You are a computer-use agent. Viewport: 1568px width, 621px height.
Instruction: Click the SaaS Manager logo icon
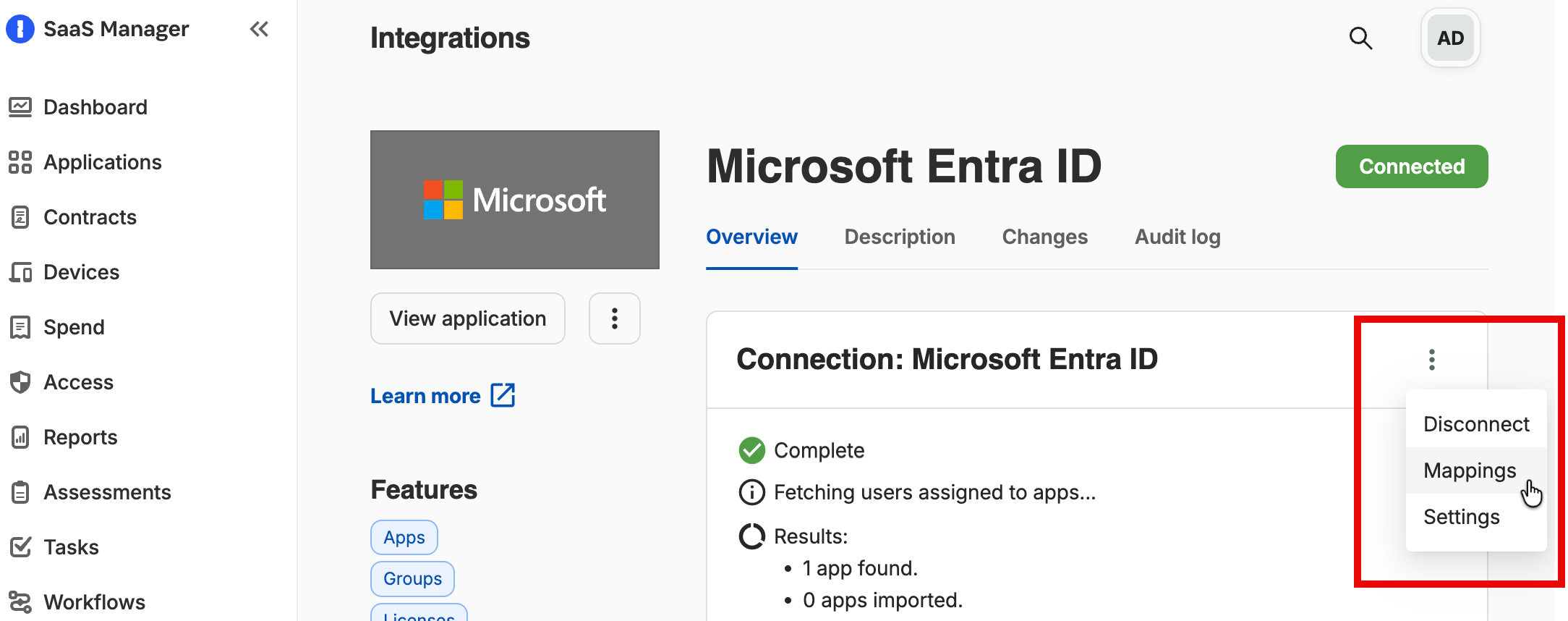pos(20,29)
